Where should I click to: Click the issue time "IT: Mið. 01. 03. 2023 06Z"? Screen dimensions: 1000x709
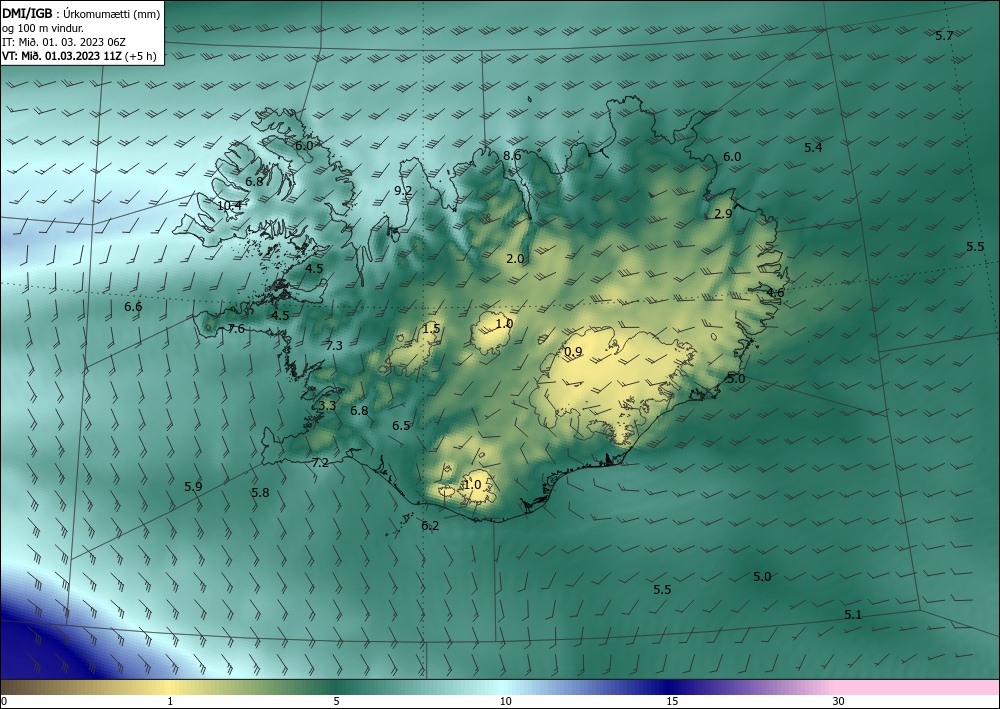pyautogui.click(x=64, y=42)
